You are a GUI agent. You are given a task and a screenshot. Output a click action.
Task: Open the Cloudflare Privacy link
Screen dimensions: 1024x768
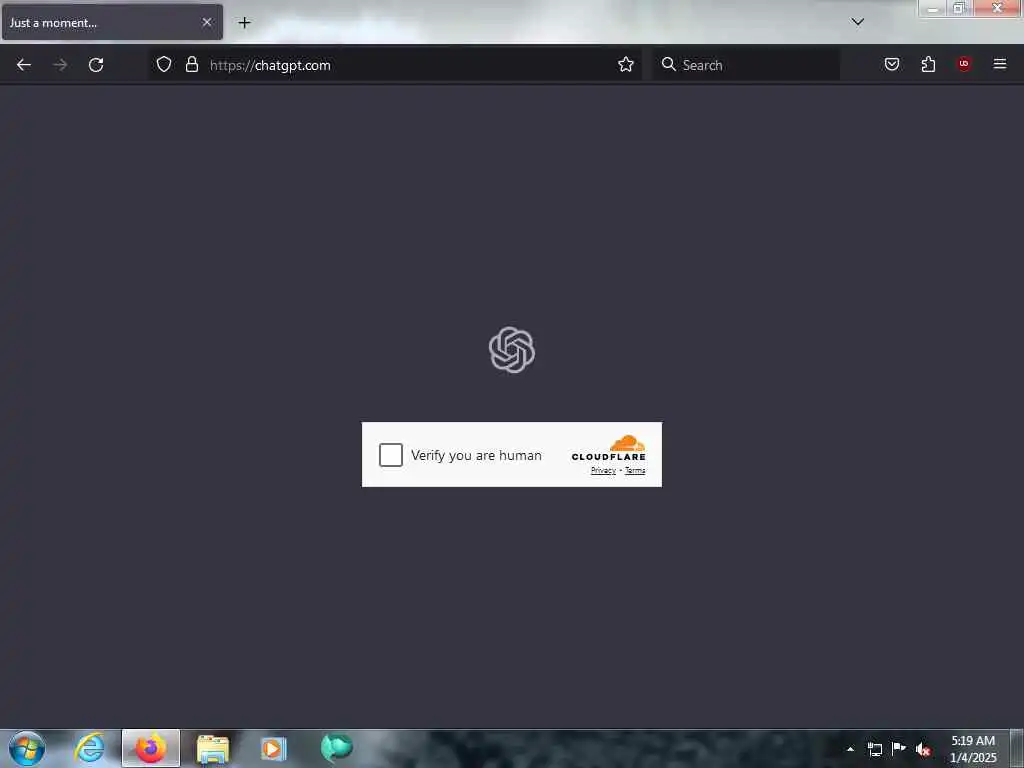coord(603,470)
